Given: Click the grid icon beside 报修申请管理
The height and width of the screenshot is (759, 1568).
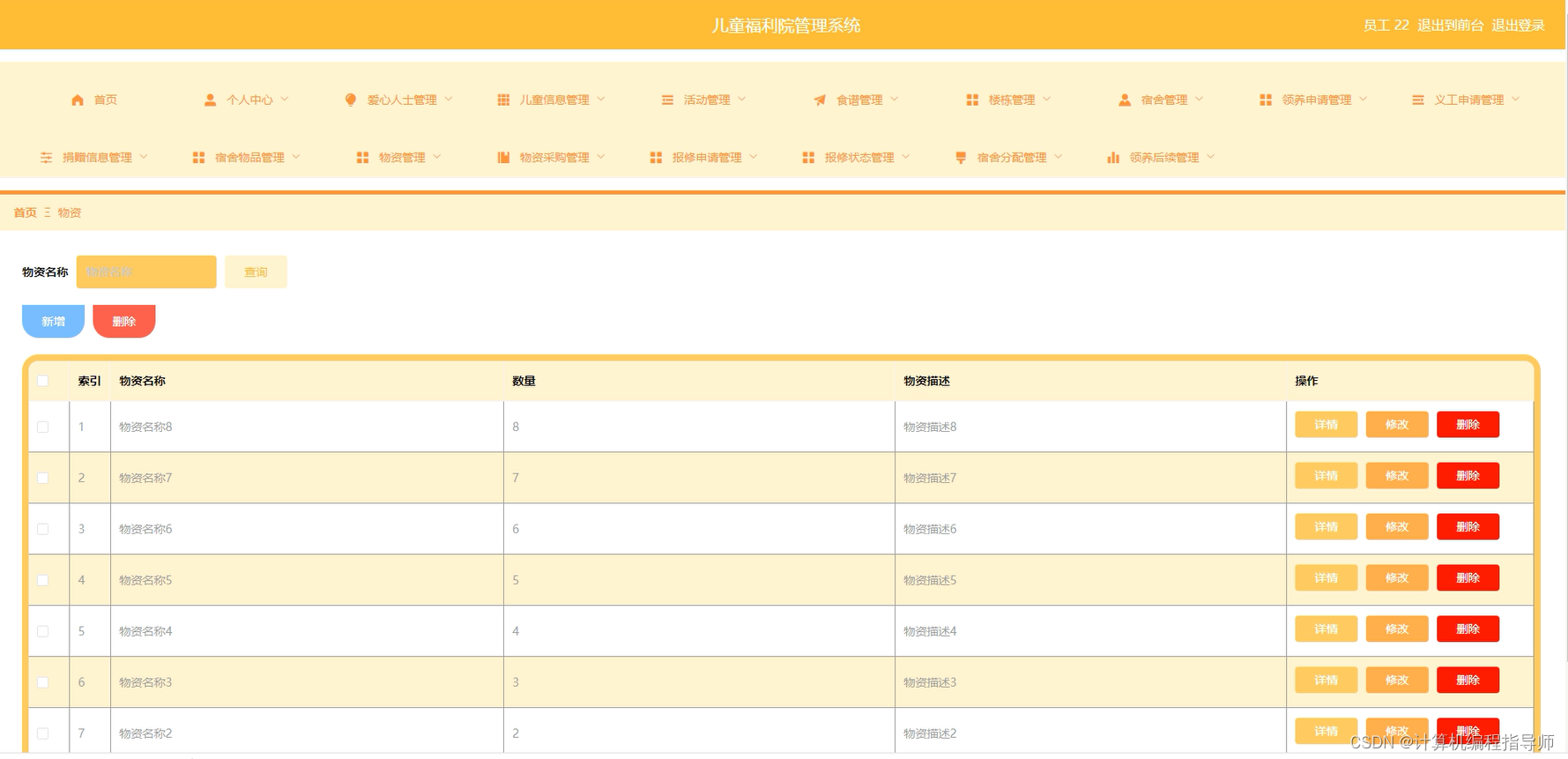Looking at the screenshot, I should click(656, 157).
